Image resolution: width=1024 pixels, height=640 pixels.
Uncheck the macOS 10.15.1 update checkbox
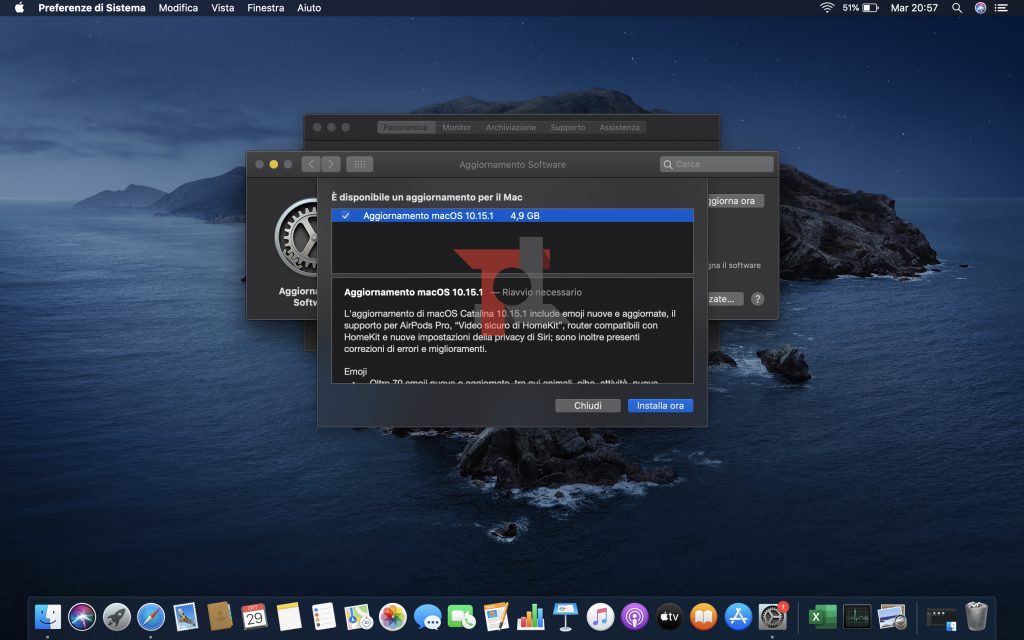[345, 216]
